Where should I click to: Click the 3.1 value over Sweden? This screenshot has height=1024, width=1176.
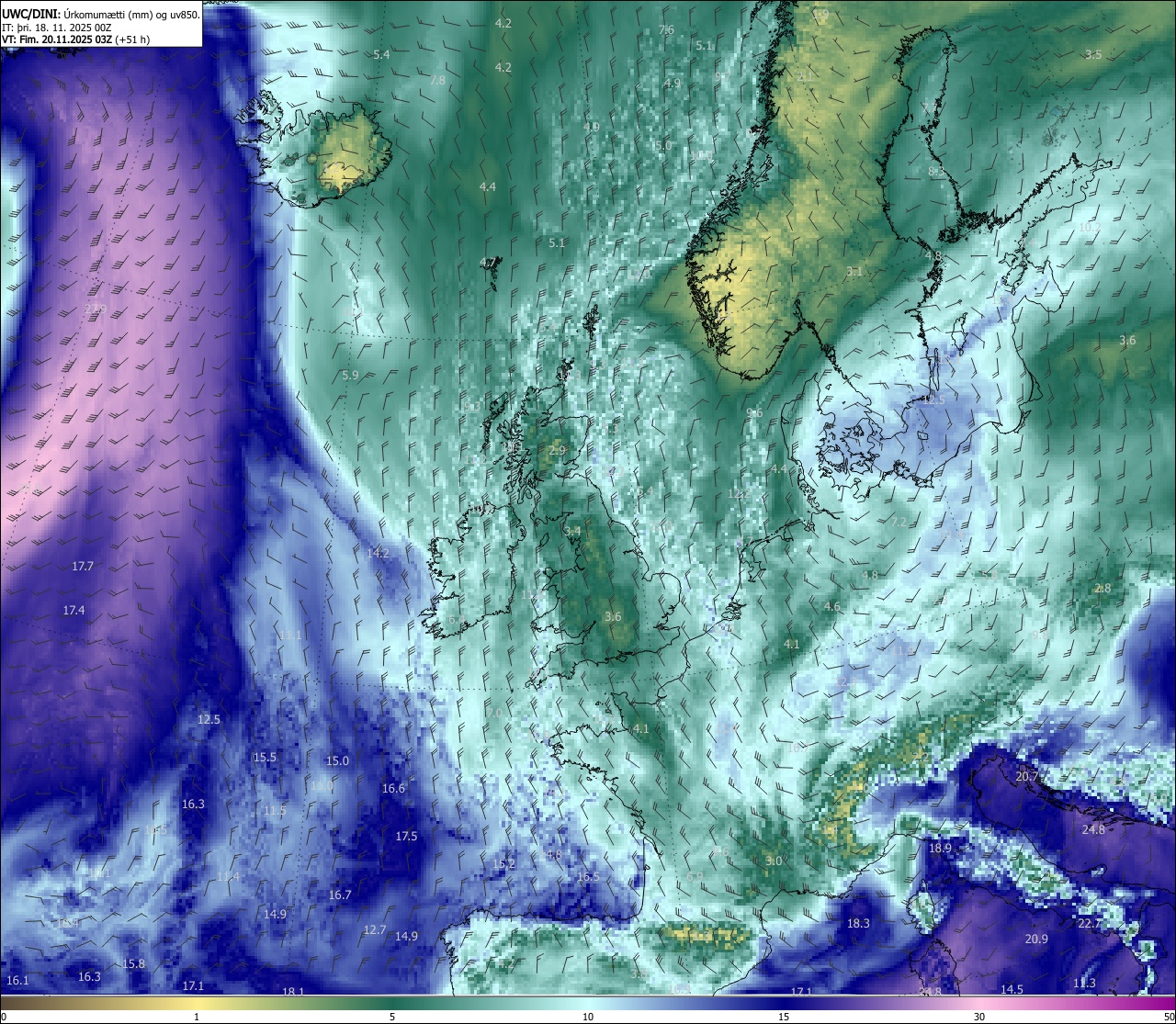854,272
